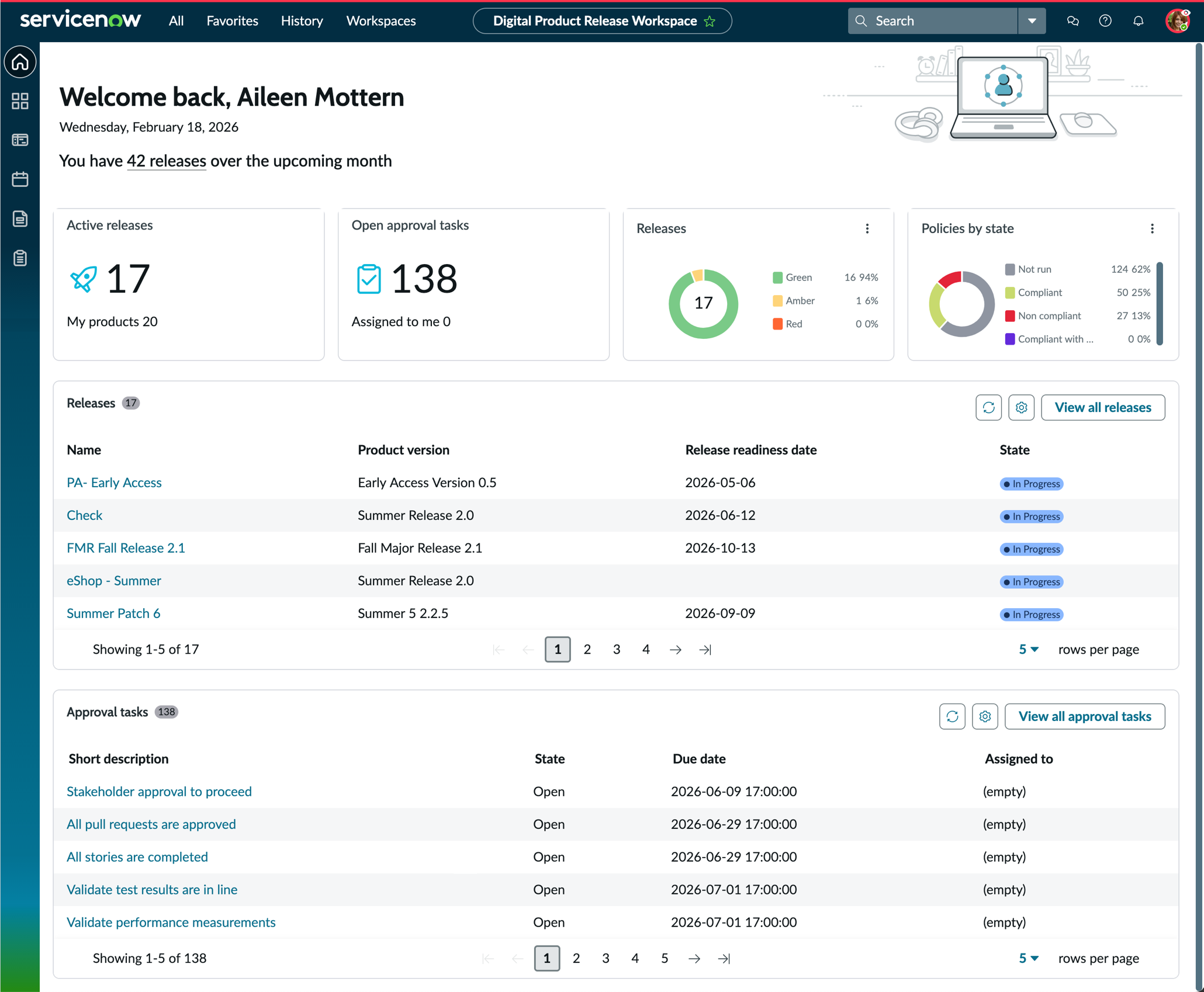Click the Green legend color swatch

[x=777, y=278]
